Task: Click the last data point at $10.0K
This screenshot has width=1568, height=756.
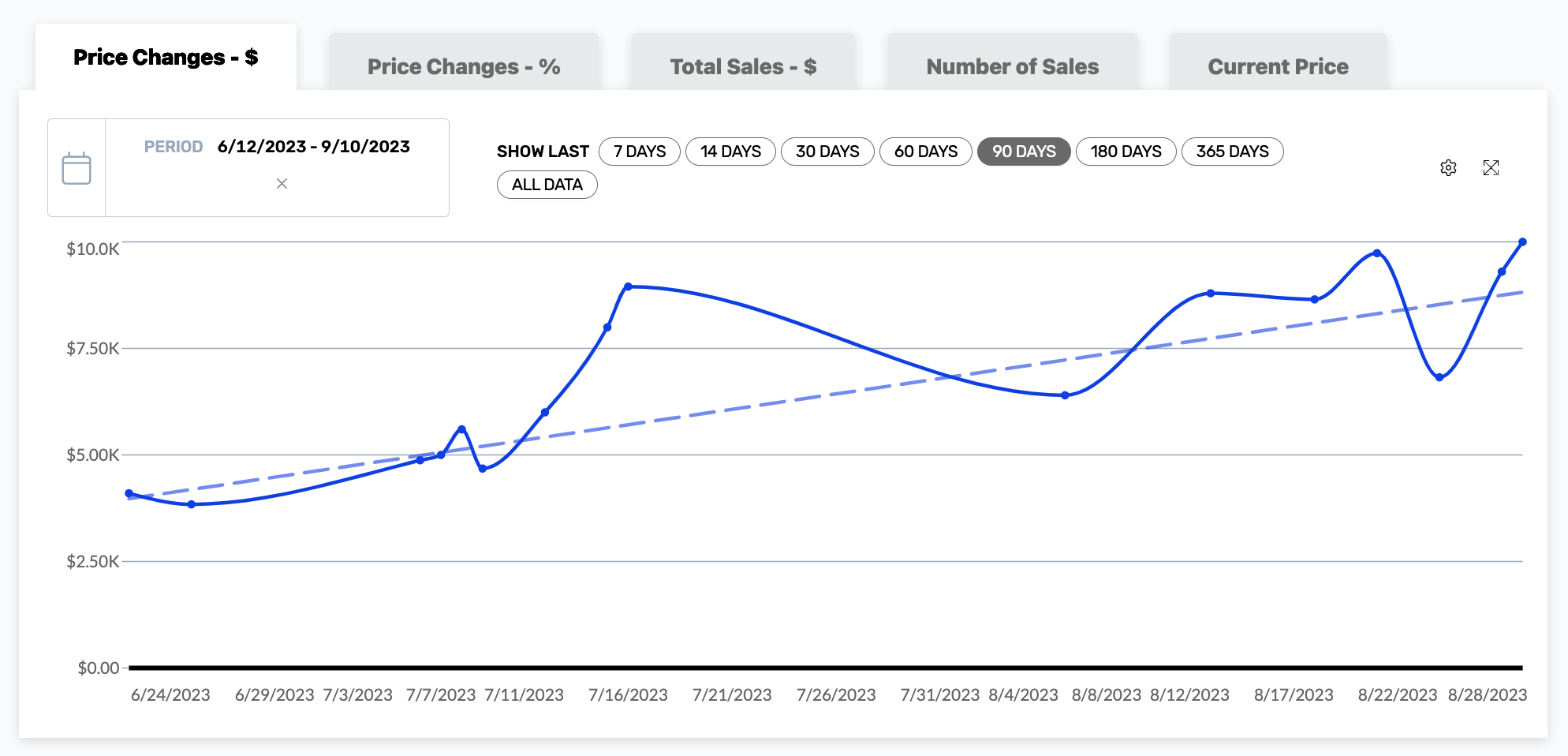Action: pos(1522,242)
